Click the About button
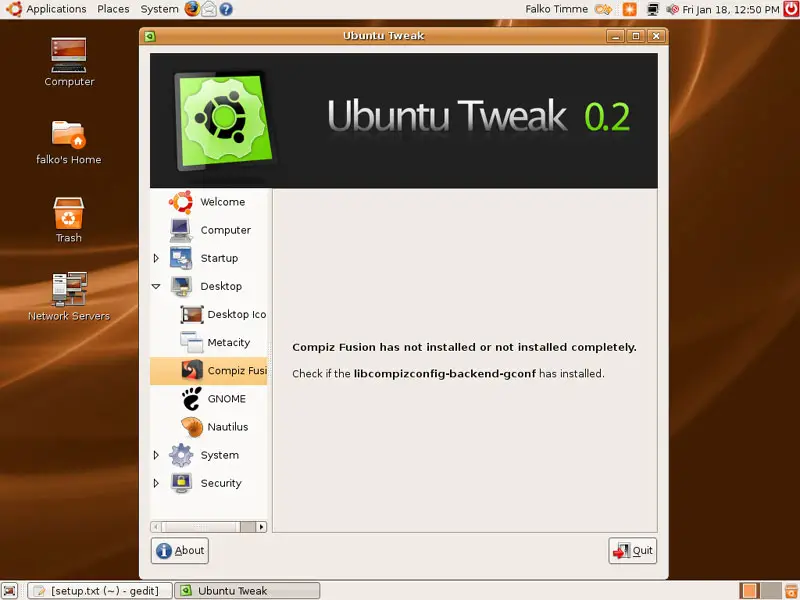The image size is (800, 600). (x=180, y=551)
